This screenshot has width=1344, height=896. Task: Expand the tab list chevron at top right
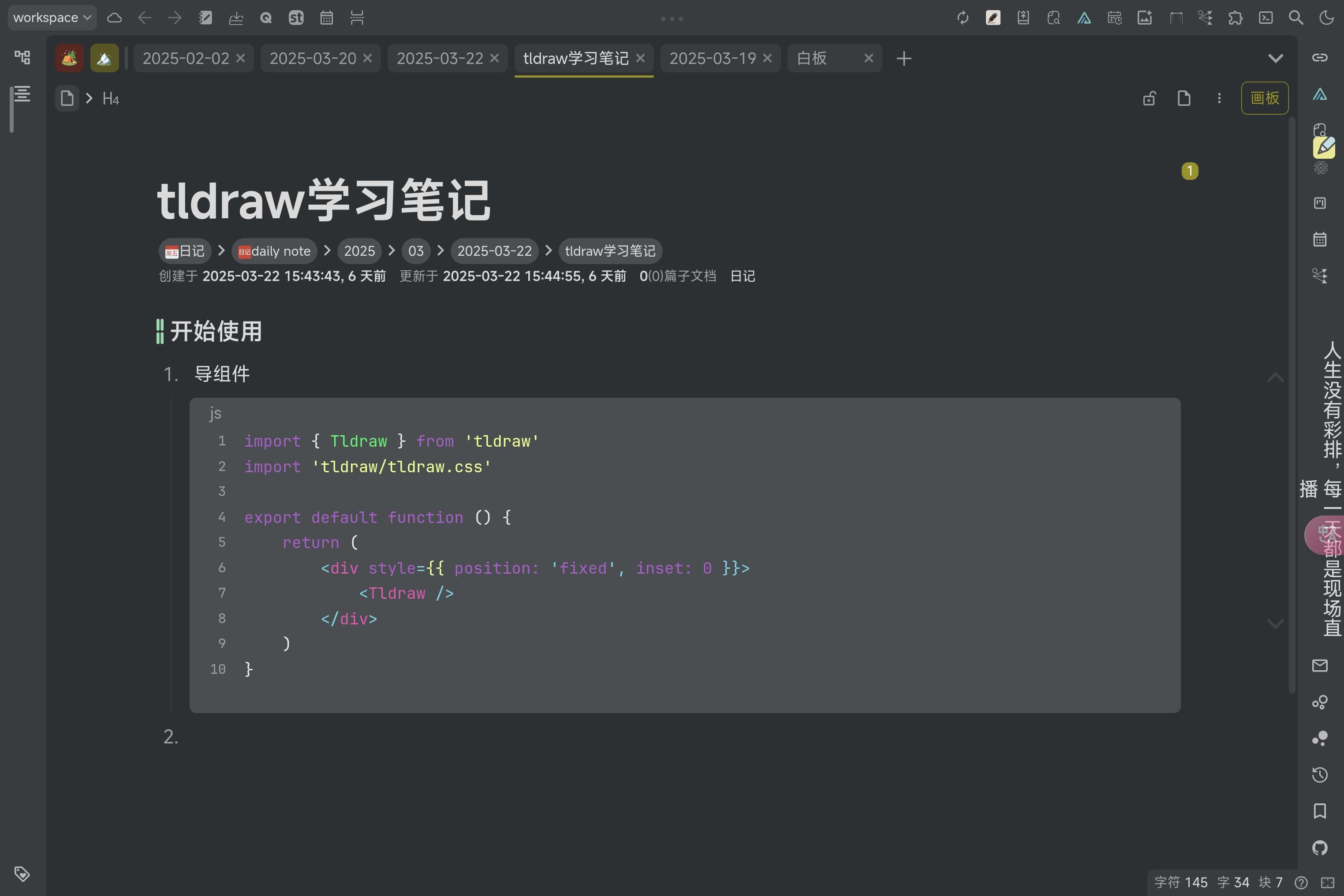point(1275,58)
